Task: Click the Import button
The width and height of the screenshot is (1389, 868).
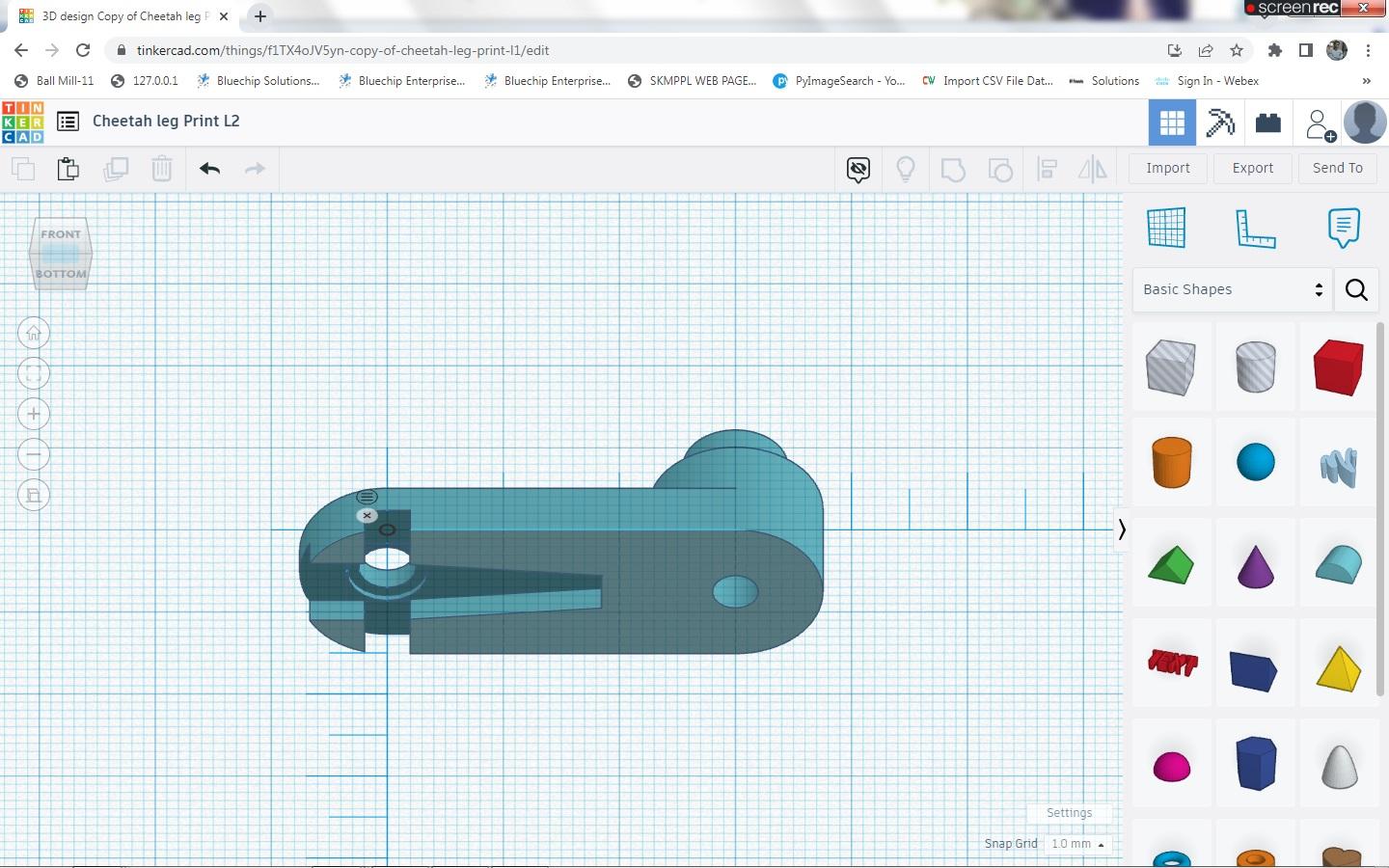Action: tap(1168, 168)
